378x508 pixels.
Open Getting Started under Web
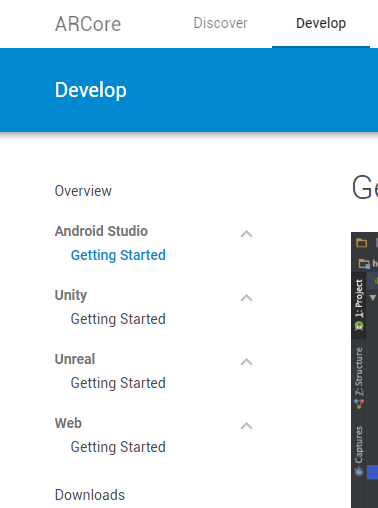[118, 447]
